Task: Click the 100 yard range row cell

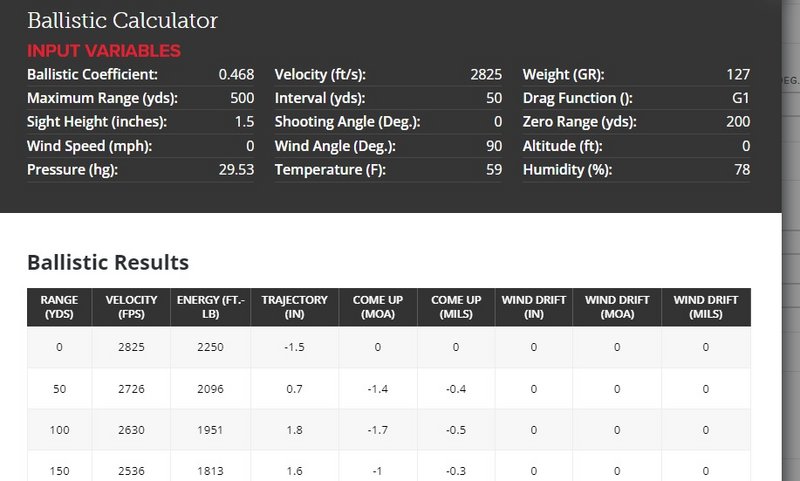Action: 59,430
